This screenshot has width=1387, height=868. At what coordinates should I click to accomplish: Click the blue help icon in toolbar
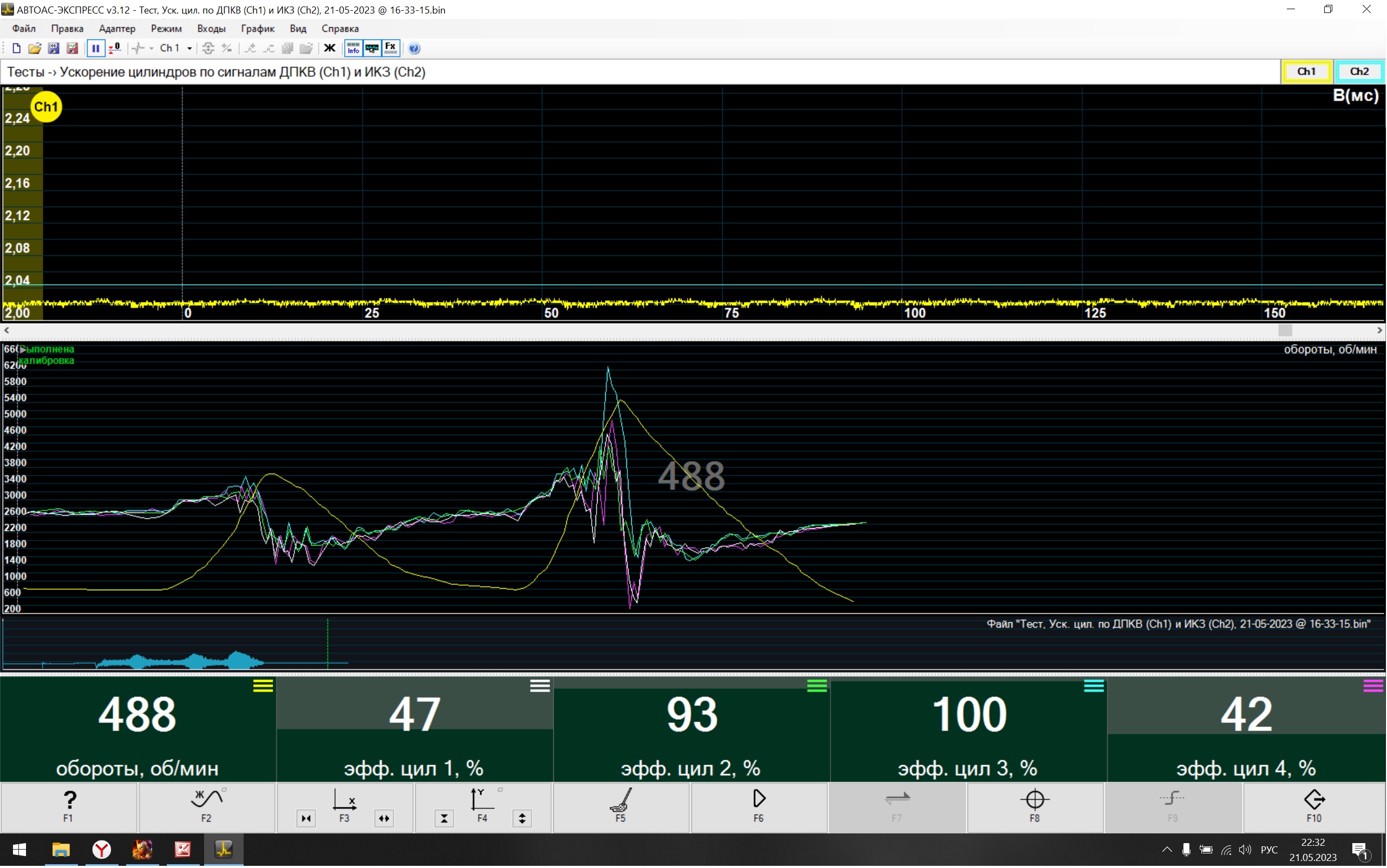(x=414, y=48)
